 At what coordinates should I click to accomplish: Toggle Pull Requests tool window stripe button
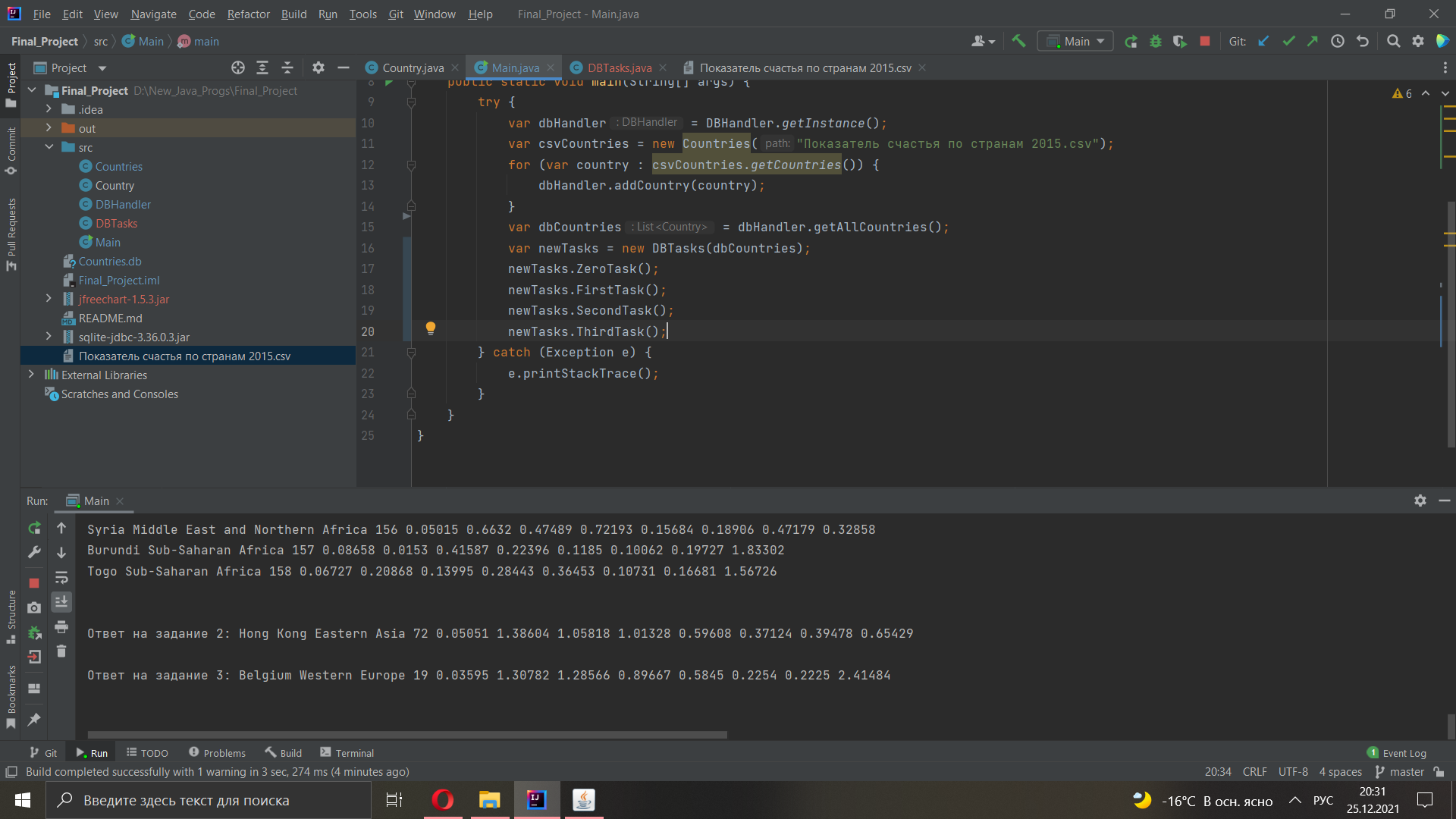tap(11, 234)
